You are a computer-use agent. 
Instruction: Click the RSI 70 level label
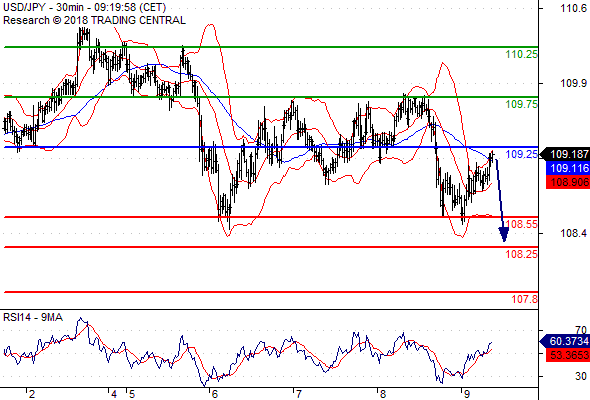(x=581, y=330)
